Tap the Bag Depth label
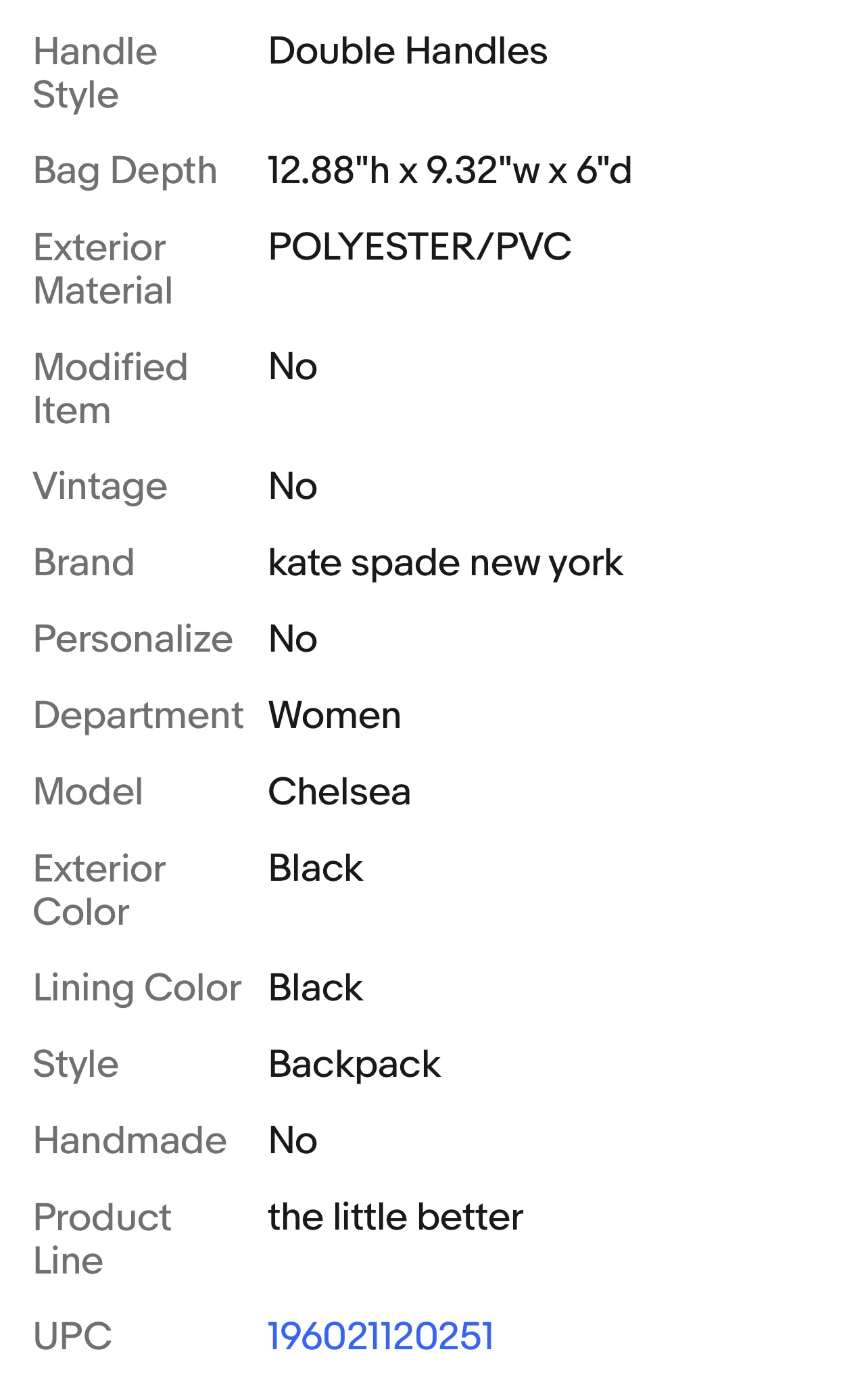Image resolution: width=868 pixels, height=1381 pixels. coord(125,170)
